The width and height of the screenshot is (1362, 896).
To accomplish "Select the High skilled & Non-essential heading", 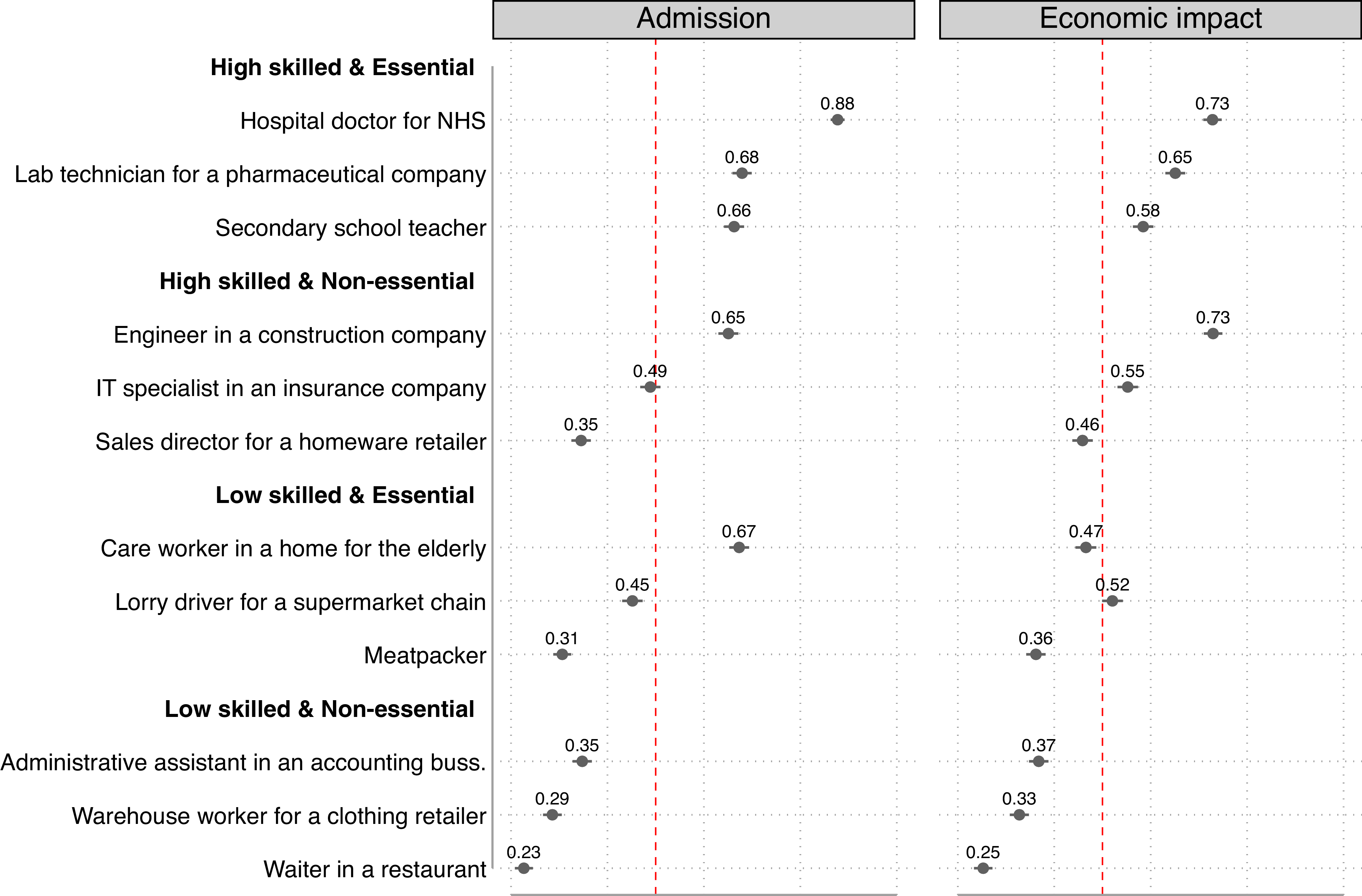I will tap(317, 281).
